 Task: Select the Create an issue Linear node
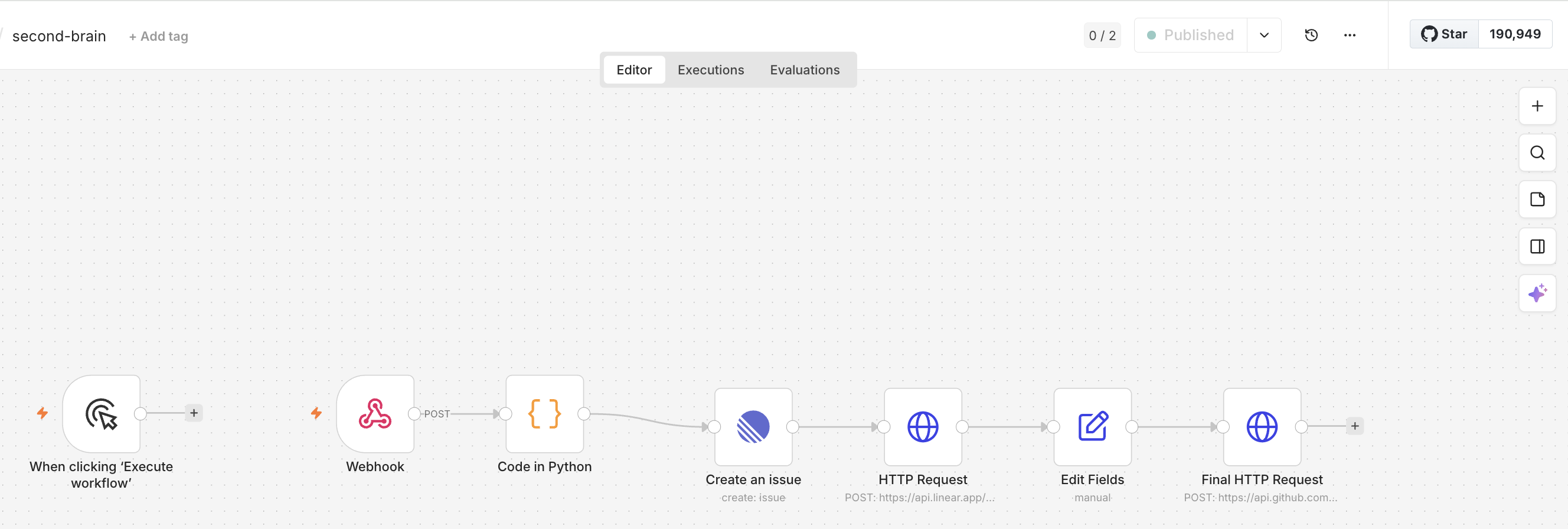coord(753,427)
